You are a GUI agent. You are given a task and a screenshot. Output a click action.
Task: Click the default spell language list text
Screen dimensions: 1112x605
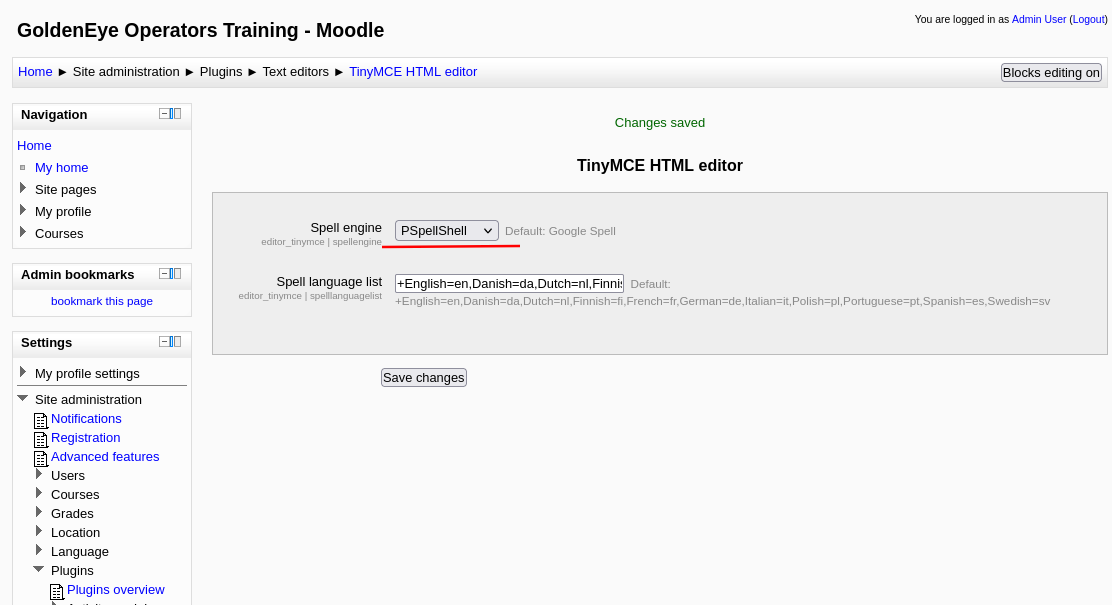click(x=723, y=301)
